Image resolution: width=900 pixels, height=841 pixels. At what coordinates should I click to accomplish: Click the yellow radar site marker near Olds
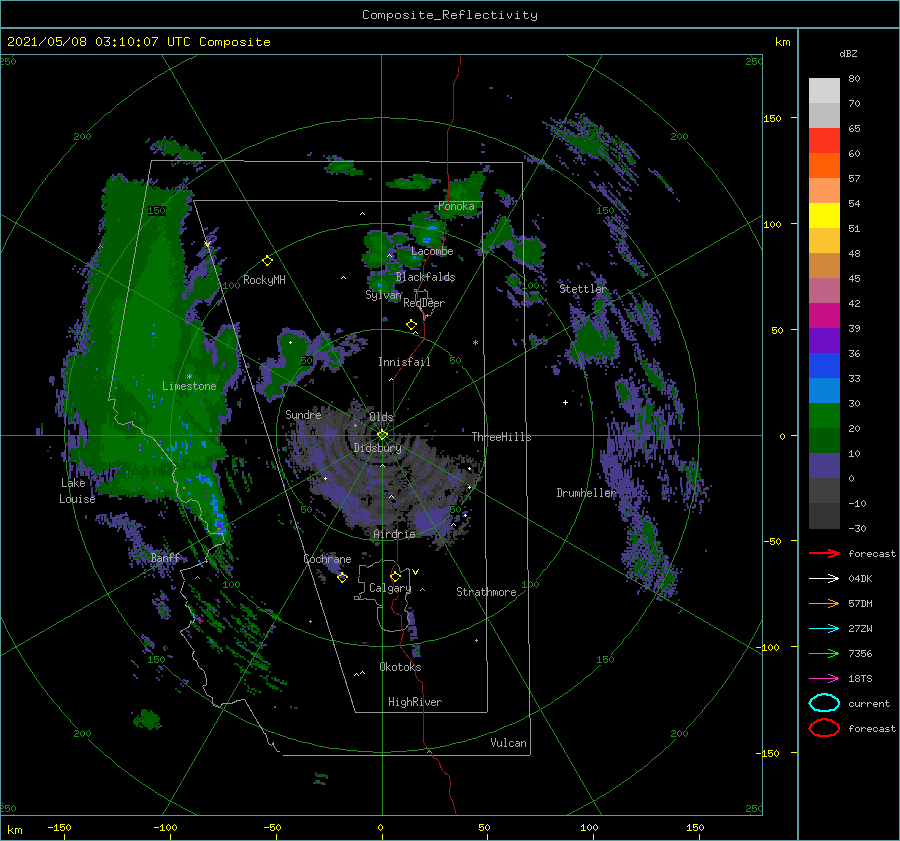point(382,435)
